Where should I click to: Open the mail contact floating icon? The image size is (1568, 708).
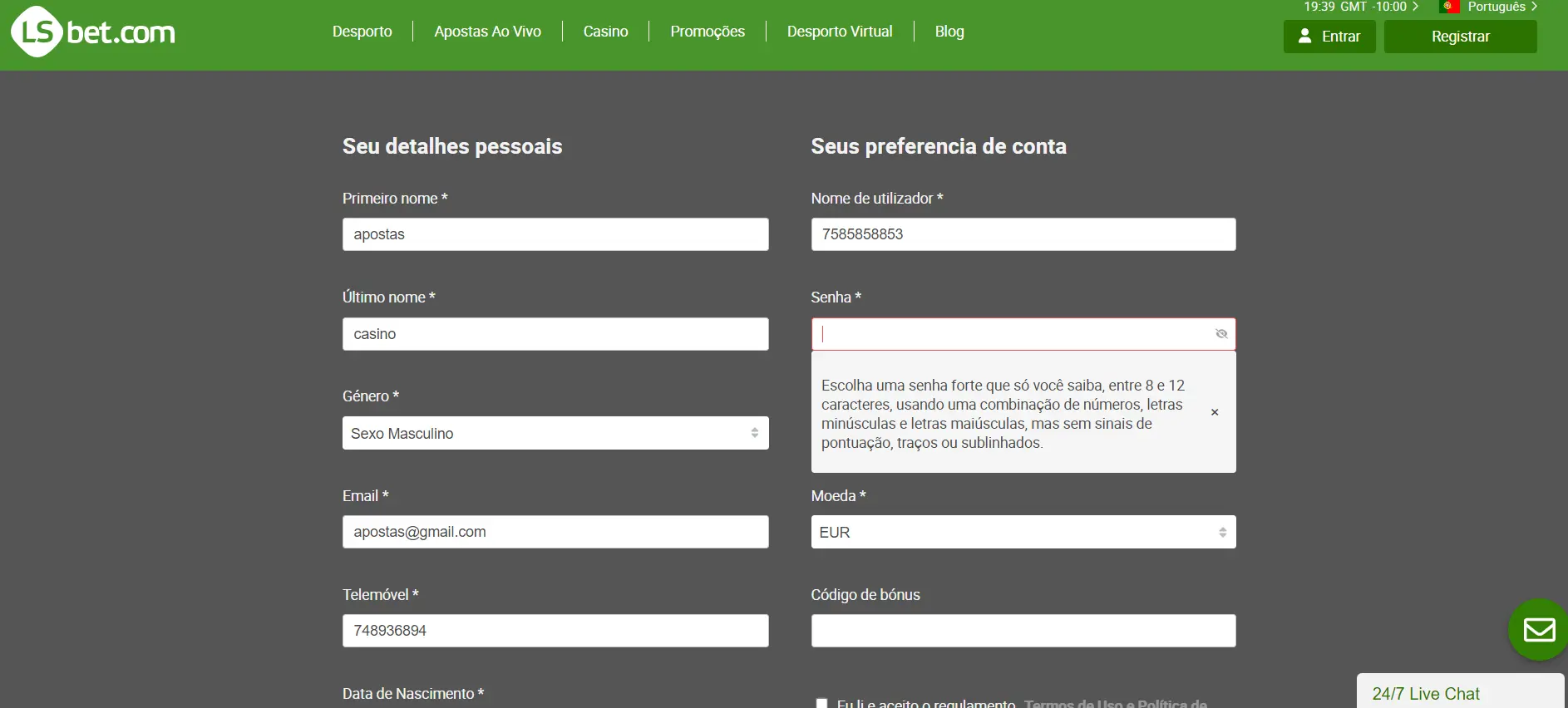(x=1538, y=630)
